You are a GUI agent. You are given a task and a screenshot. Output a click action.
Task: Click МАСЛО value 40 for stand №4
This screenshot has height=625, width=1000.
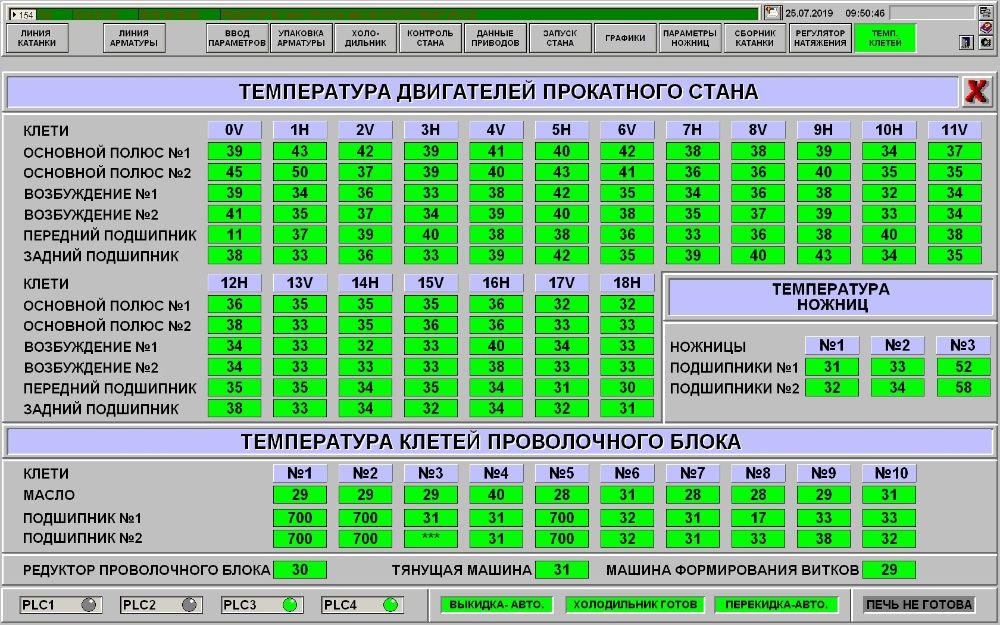pos(496,495)
